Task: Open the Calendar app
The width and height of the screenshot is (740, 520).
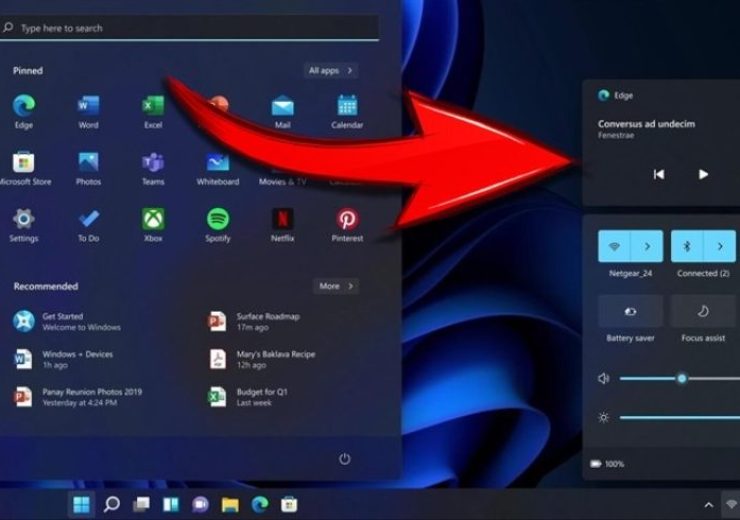Action: (x=347, y=111)
